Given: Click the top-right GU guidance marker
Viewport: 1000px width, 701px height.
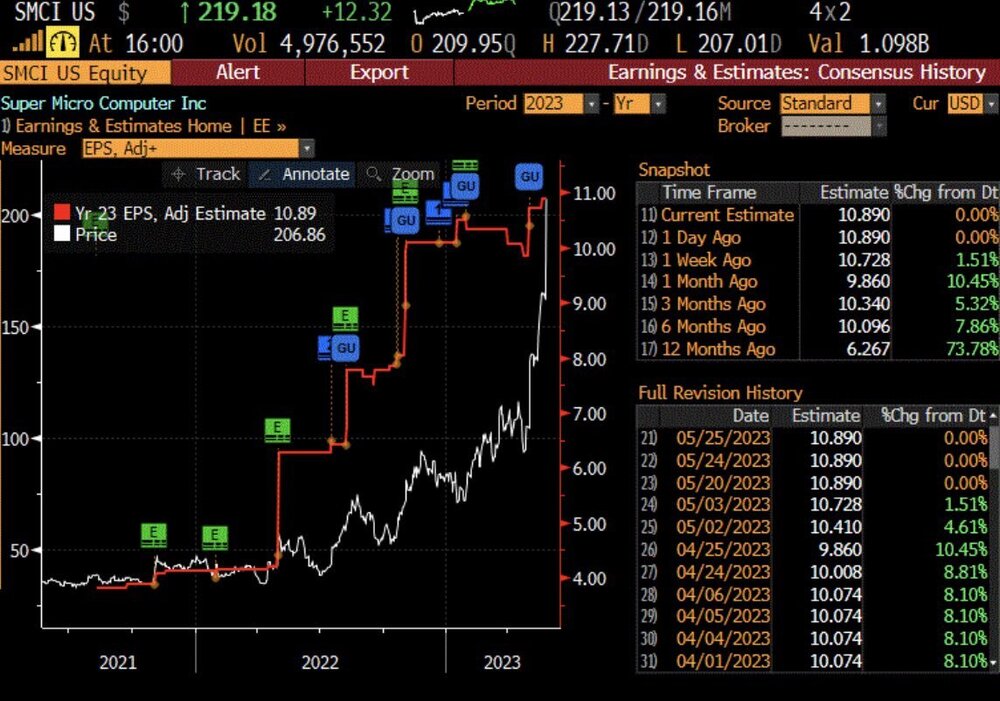Looking at the screenshot, I should [x=529, y=177].
